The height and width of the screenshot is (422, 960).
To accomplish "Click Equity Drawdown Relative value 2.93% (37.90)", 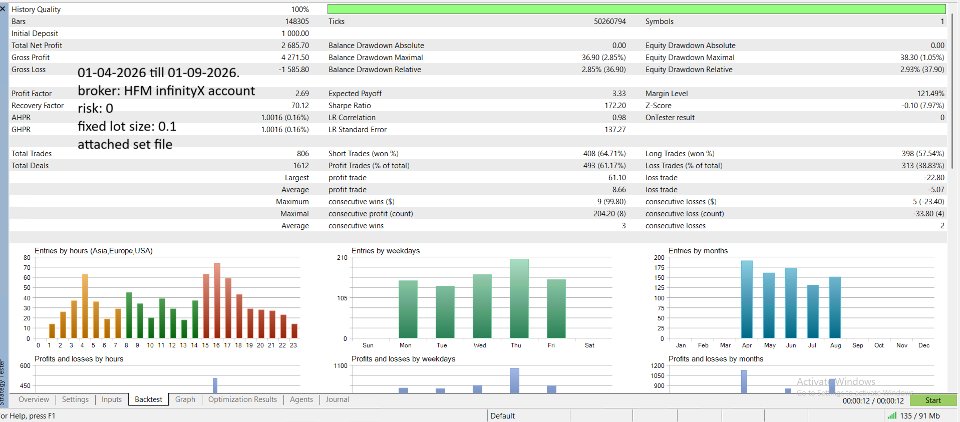I will pos(923,69).
